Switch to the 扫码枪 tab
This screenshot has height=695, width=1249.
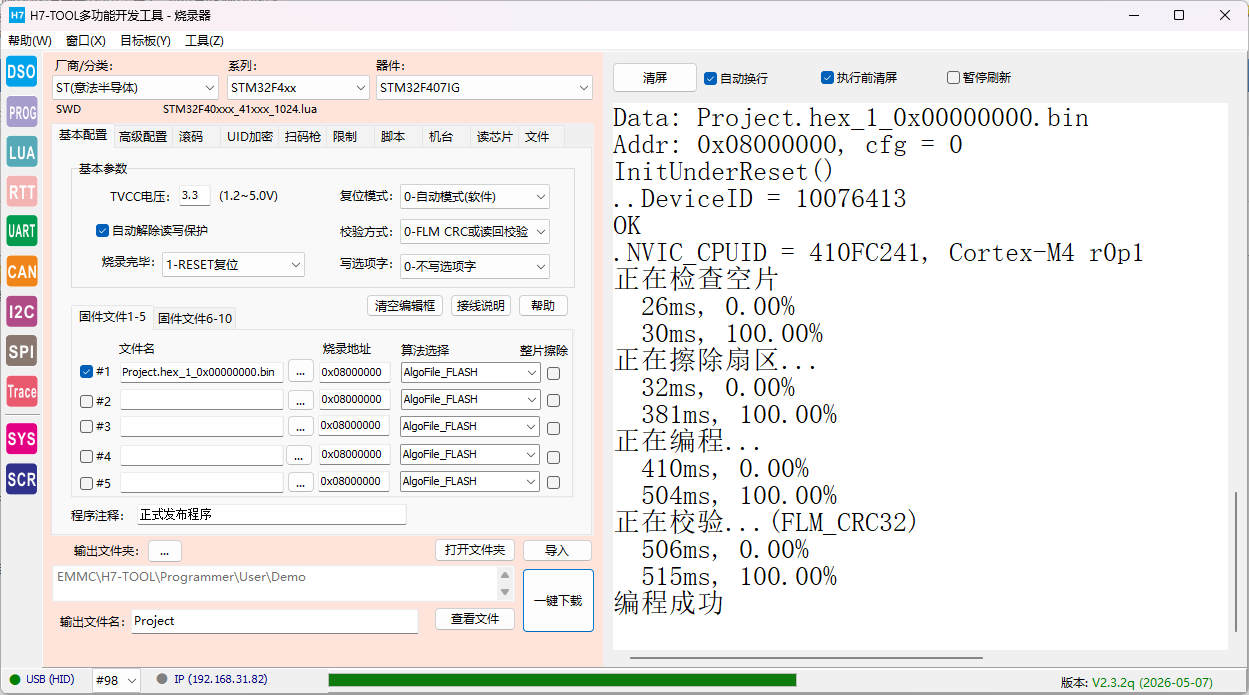(x=303, y=137)
